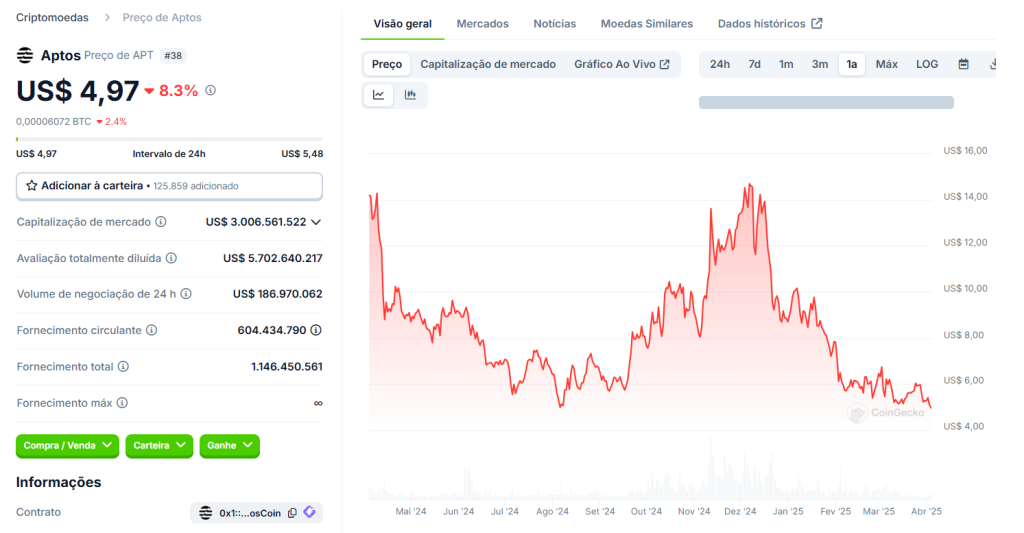Click the US$ 4,97 large price text
The height and width of the screenshot is (533, 1024).
pyautogui.click(x=78, y=91)
